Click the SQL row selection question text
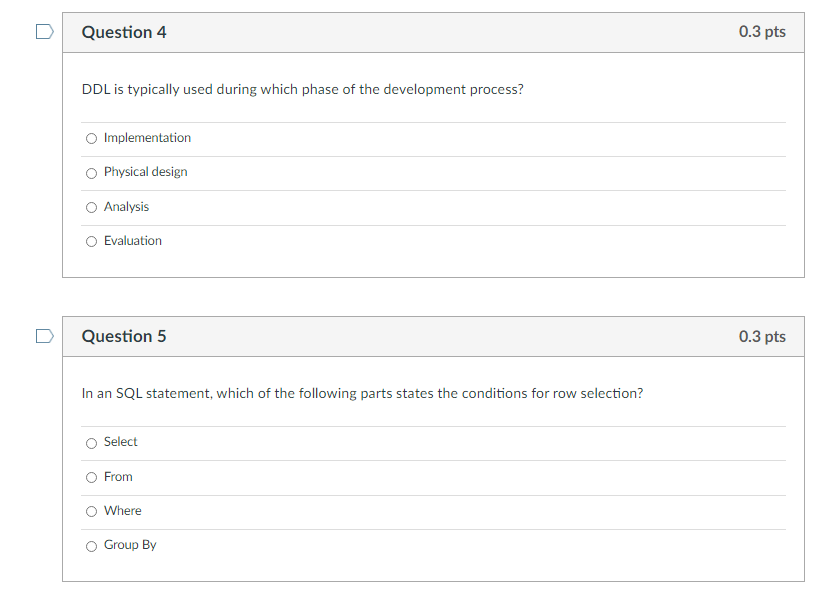 (362, 394)
